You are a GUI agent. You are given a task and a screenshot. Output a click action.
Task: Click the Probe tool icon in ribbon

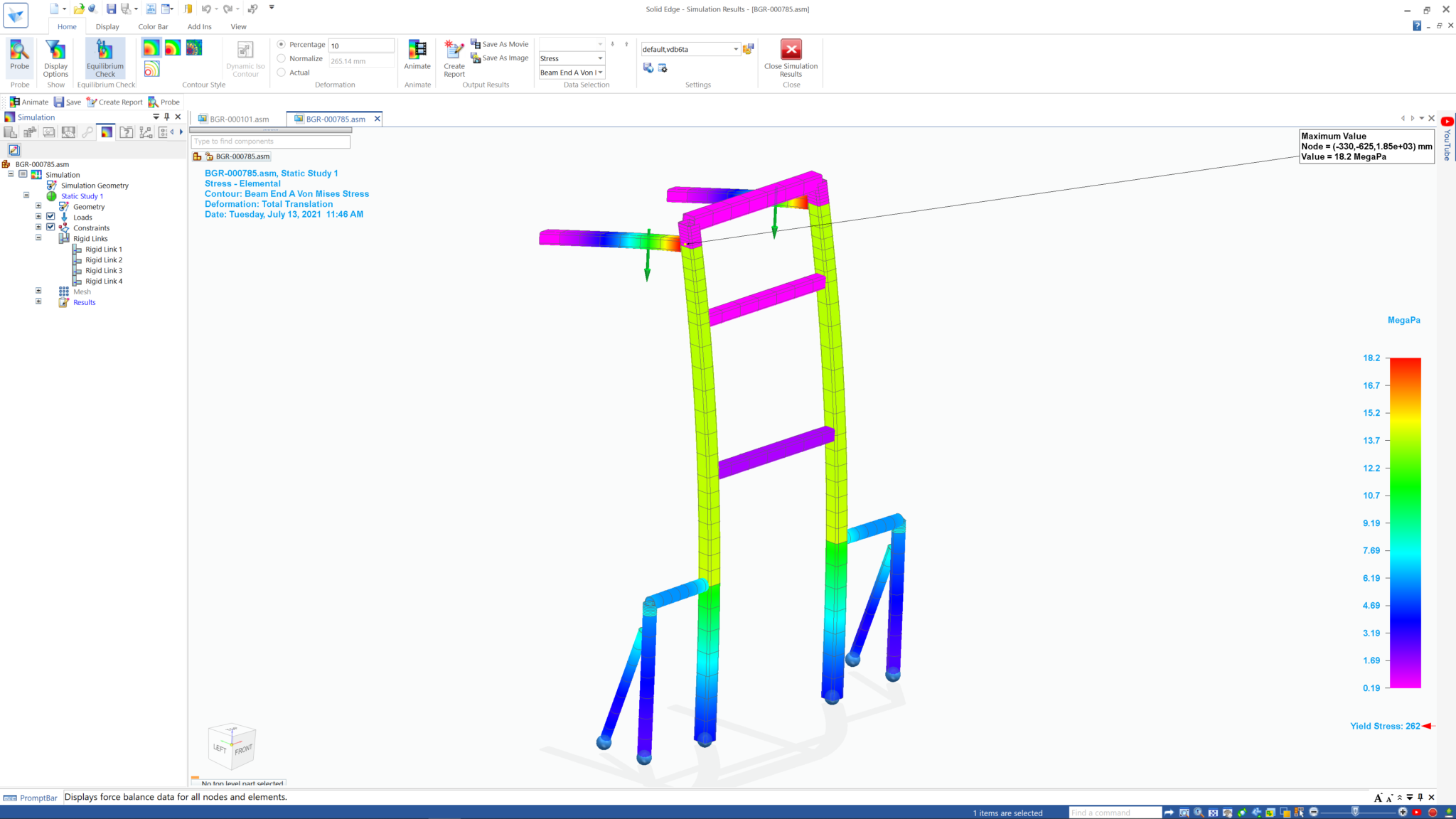pyautogui.click(x=20, y=50)
